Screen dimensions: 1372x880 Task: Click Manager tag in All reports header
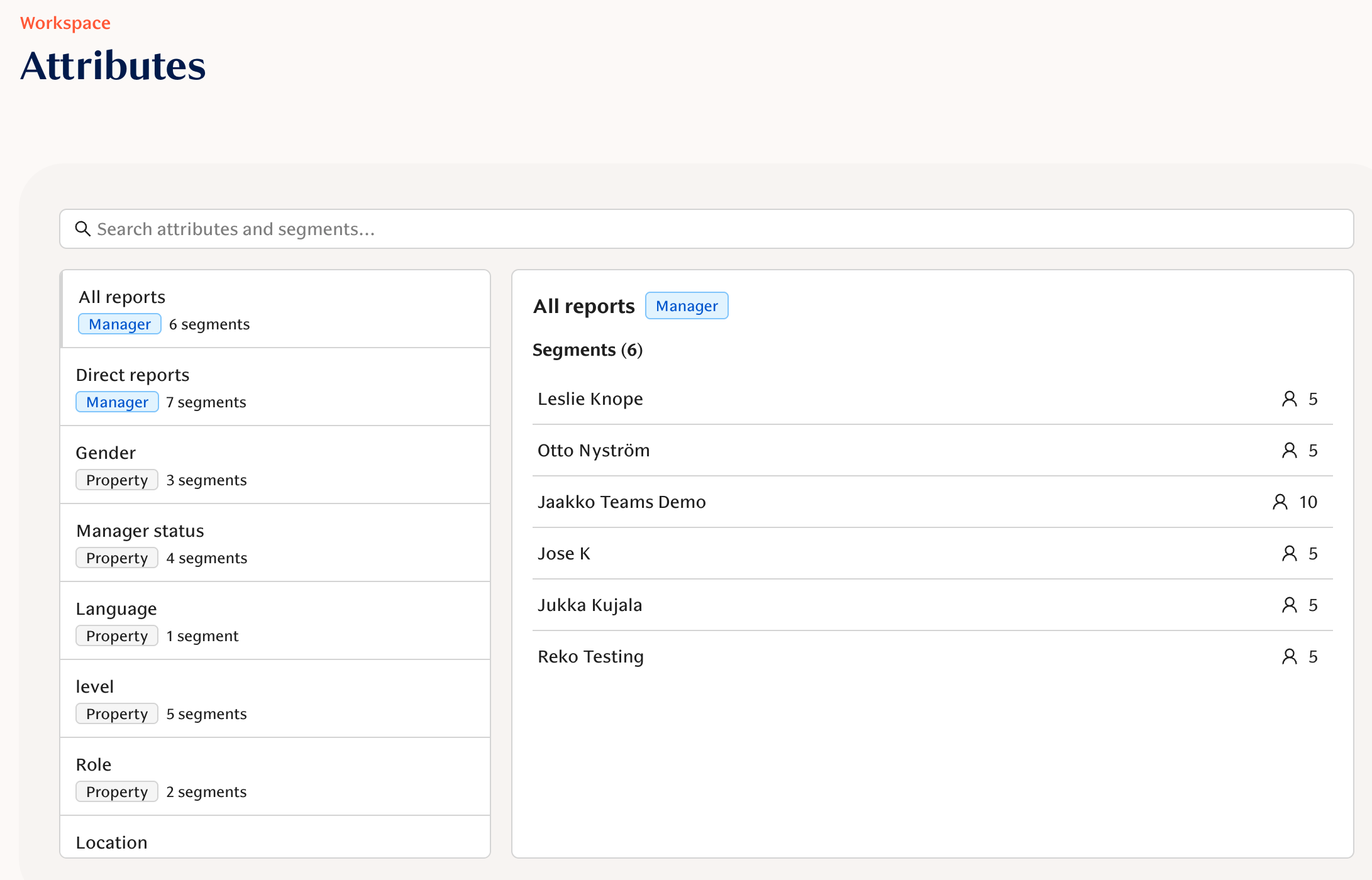coord(687,306)
